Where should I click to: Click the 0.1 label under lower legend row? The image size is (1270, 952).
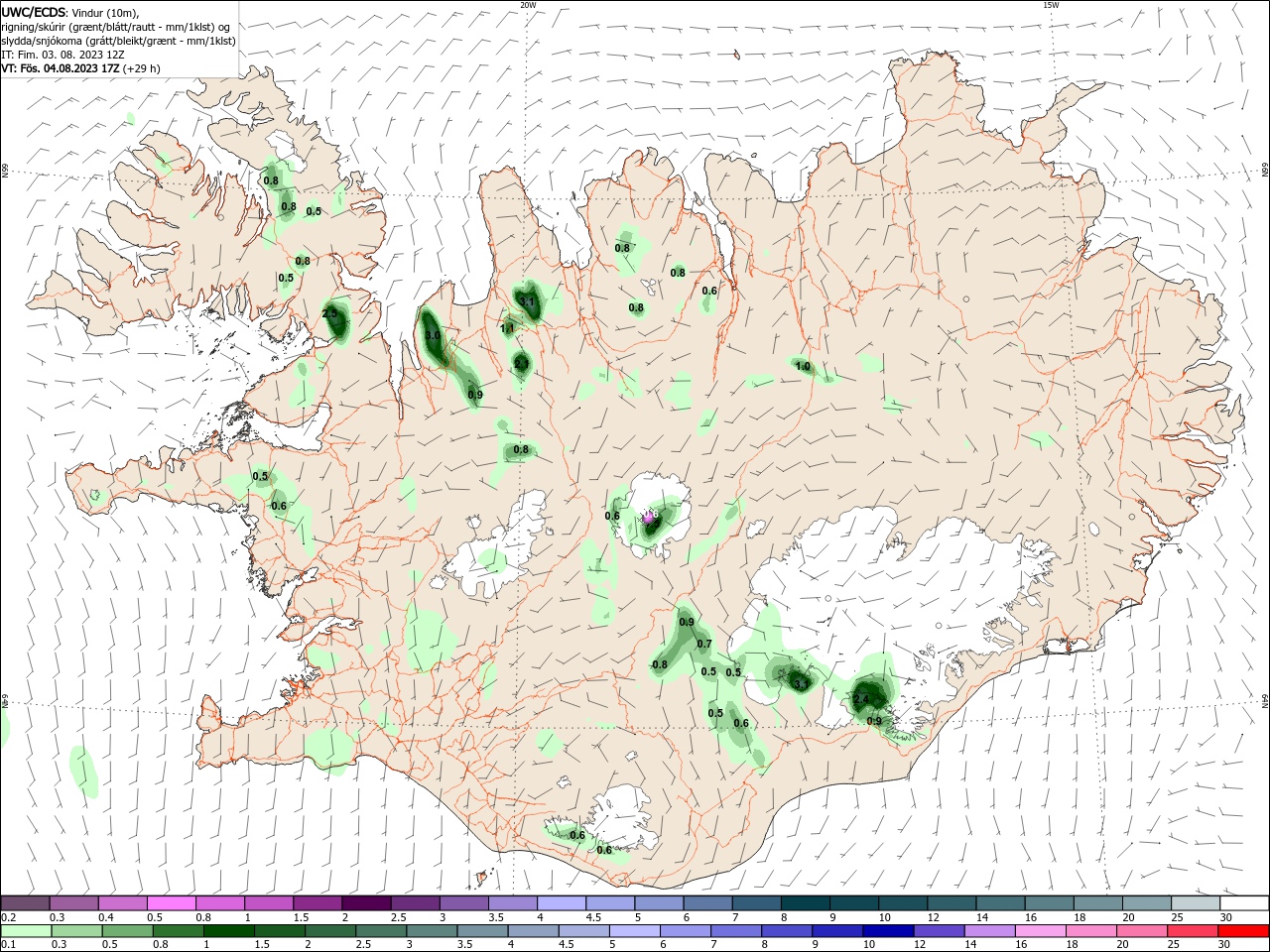pyautogui.click(x=8, y=945)
